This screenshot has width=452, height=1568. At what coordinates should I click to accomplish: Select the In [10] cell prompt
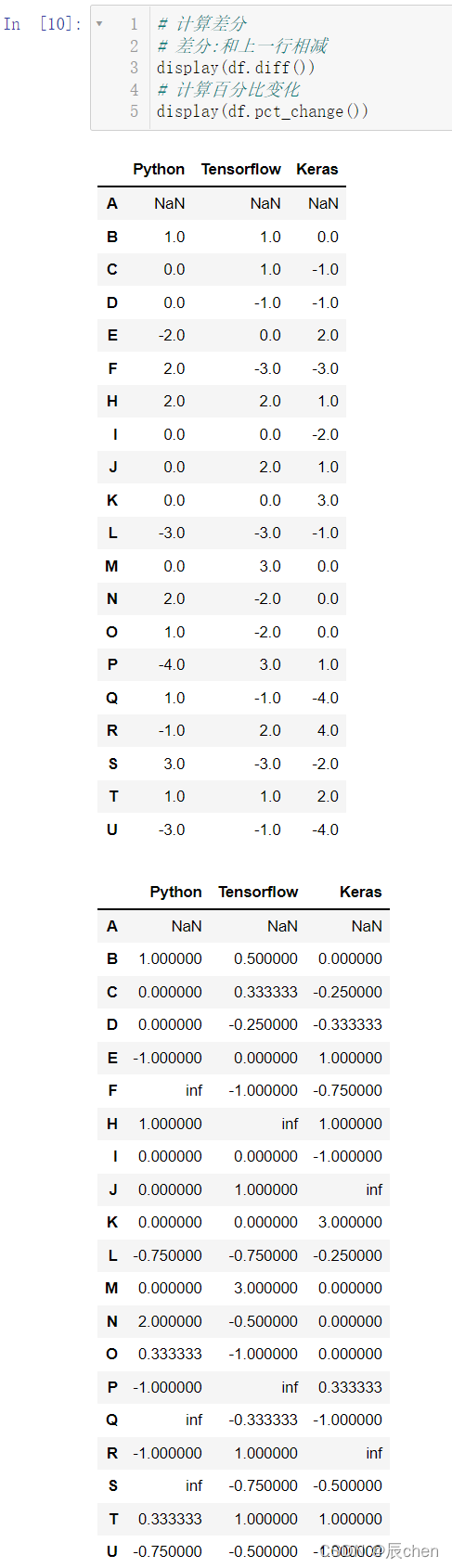click(x=43, y=23)
